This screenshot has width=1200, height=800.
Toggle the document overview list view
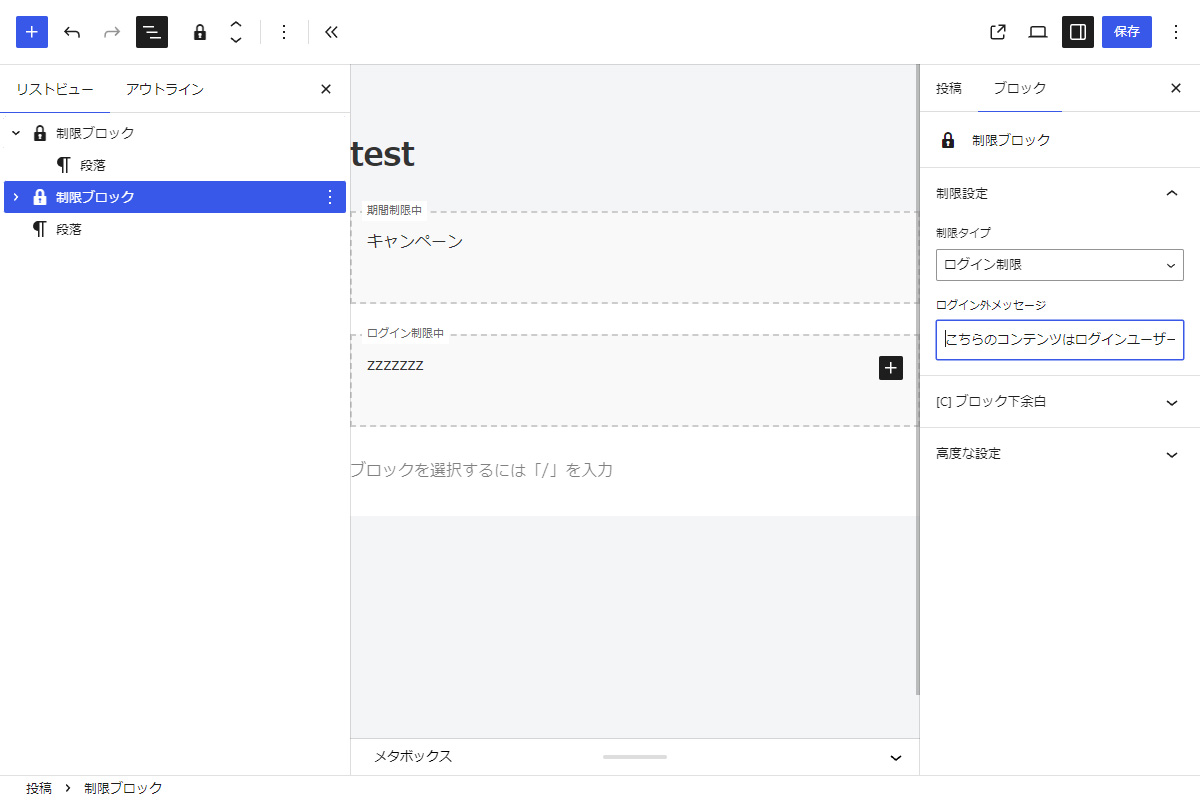[152, 32]
